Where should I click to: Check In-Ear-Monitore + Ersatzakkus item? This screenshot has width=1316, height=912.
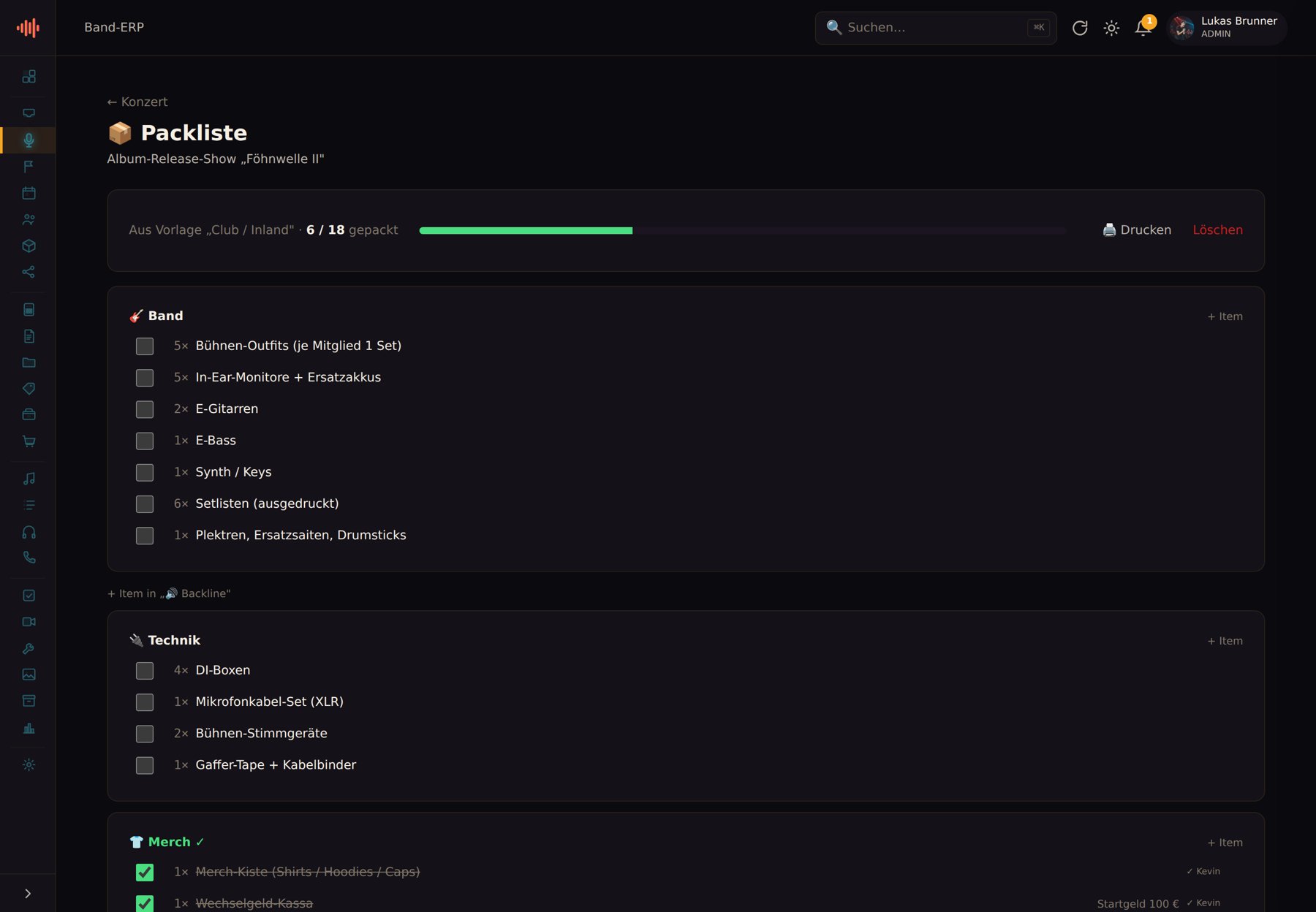click(145, 377)
